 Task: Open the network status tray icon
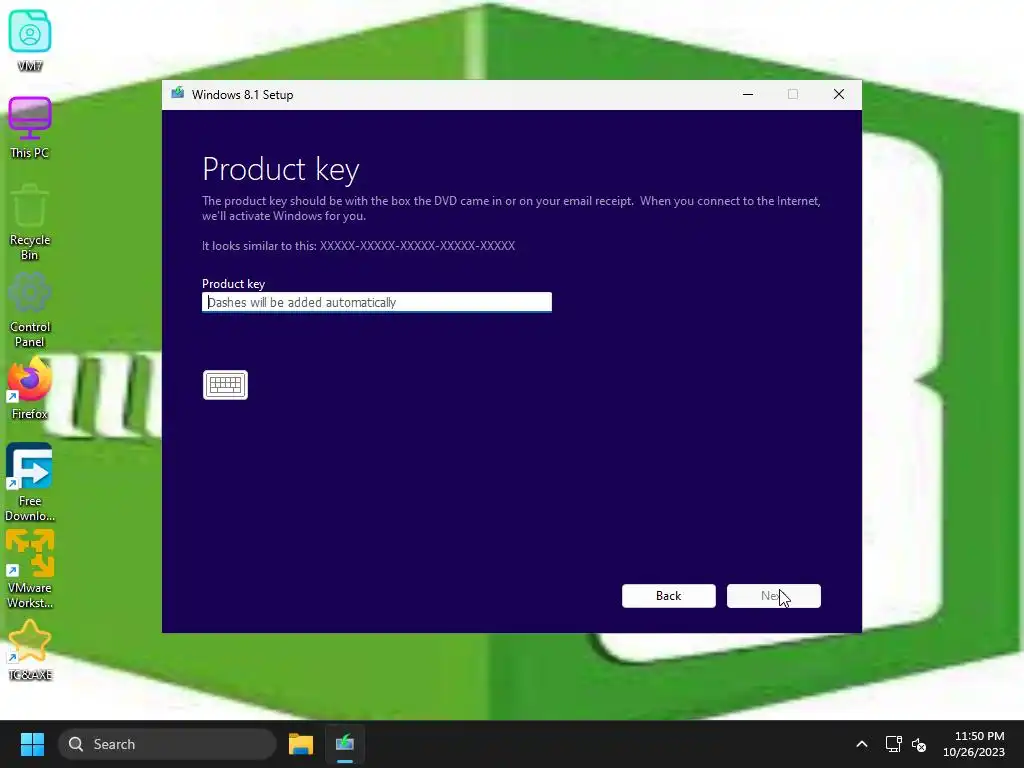(893, 744)
